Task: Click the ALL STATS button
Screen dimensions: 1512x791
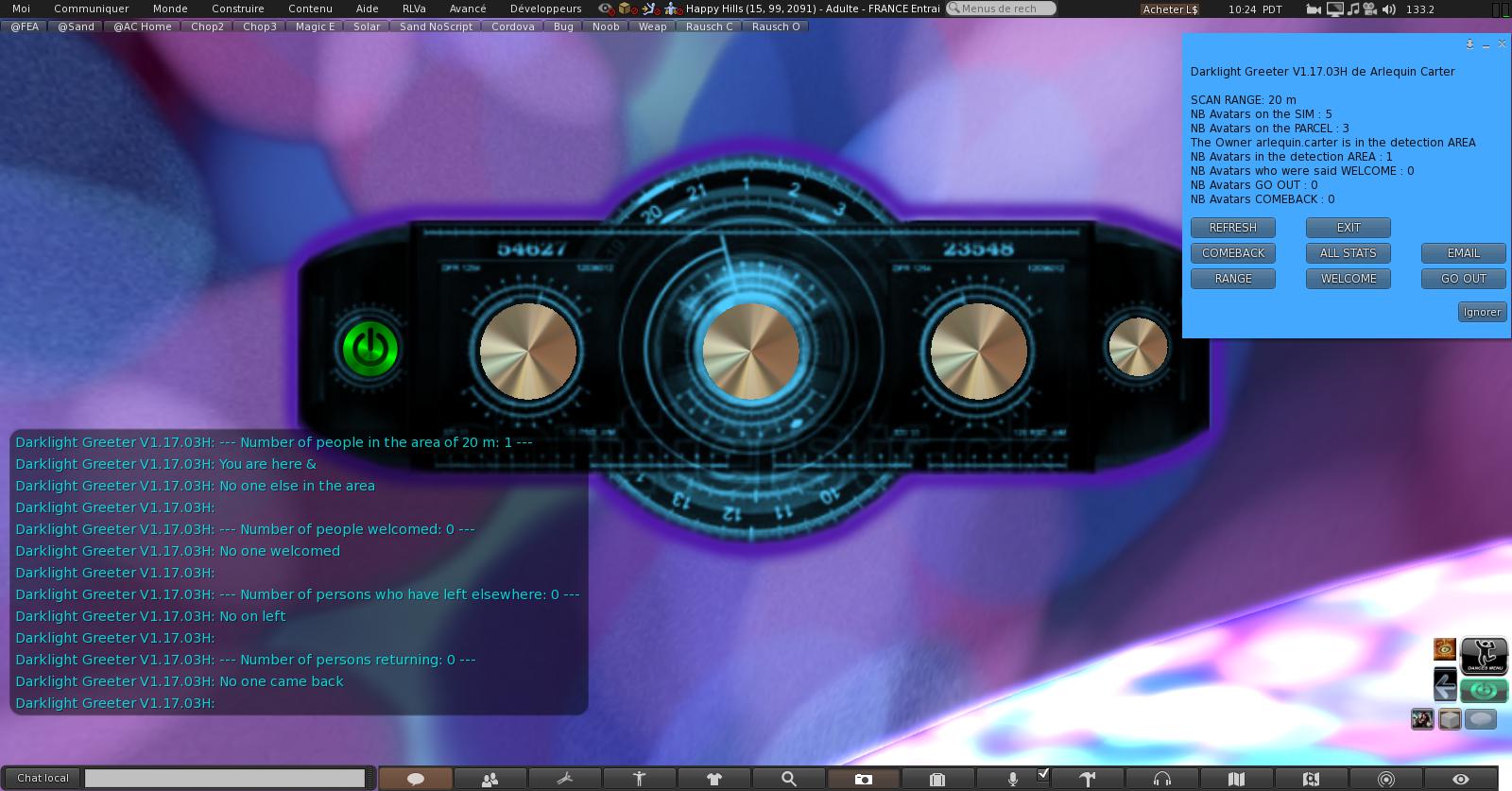Action: 1348,253
